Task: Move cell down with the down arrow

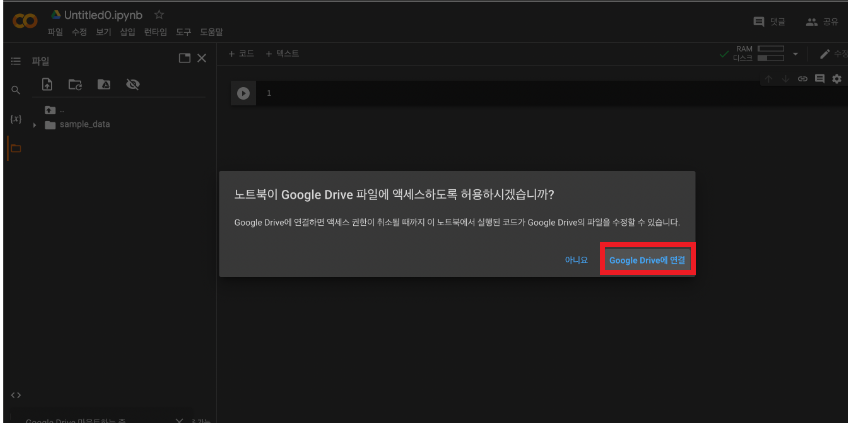Action: click(x=785, y=79)
